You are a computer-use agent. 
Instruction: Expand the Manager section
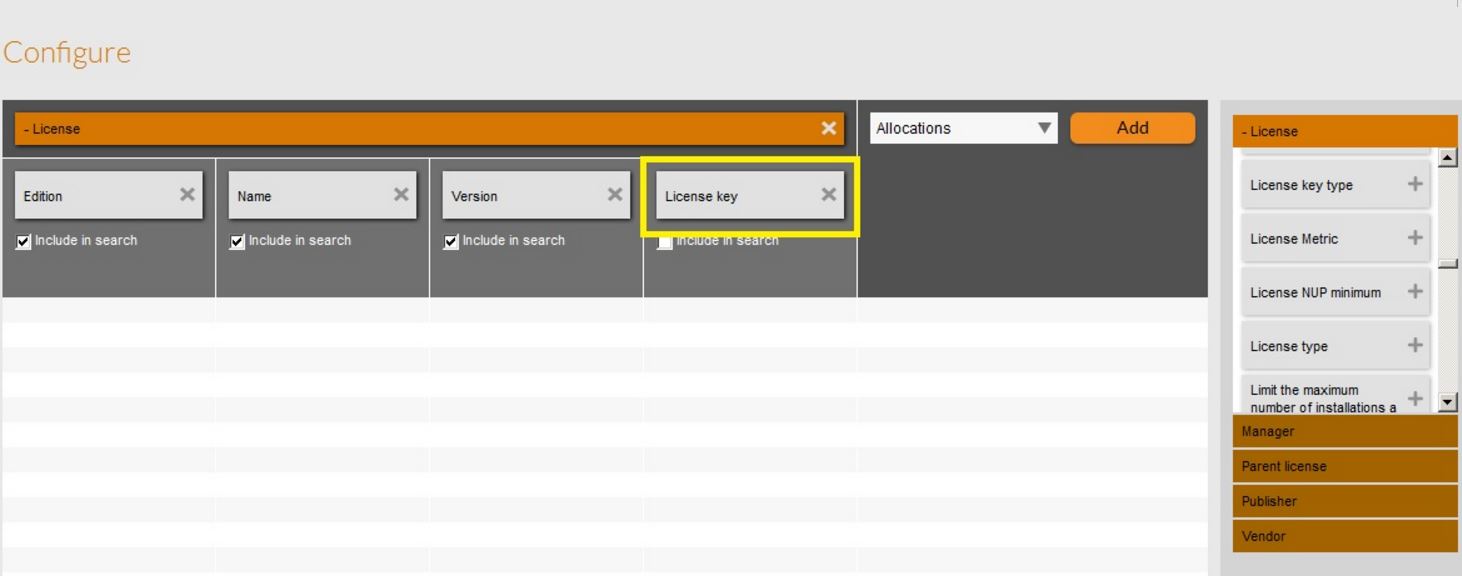click(x=1345, y=432)
